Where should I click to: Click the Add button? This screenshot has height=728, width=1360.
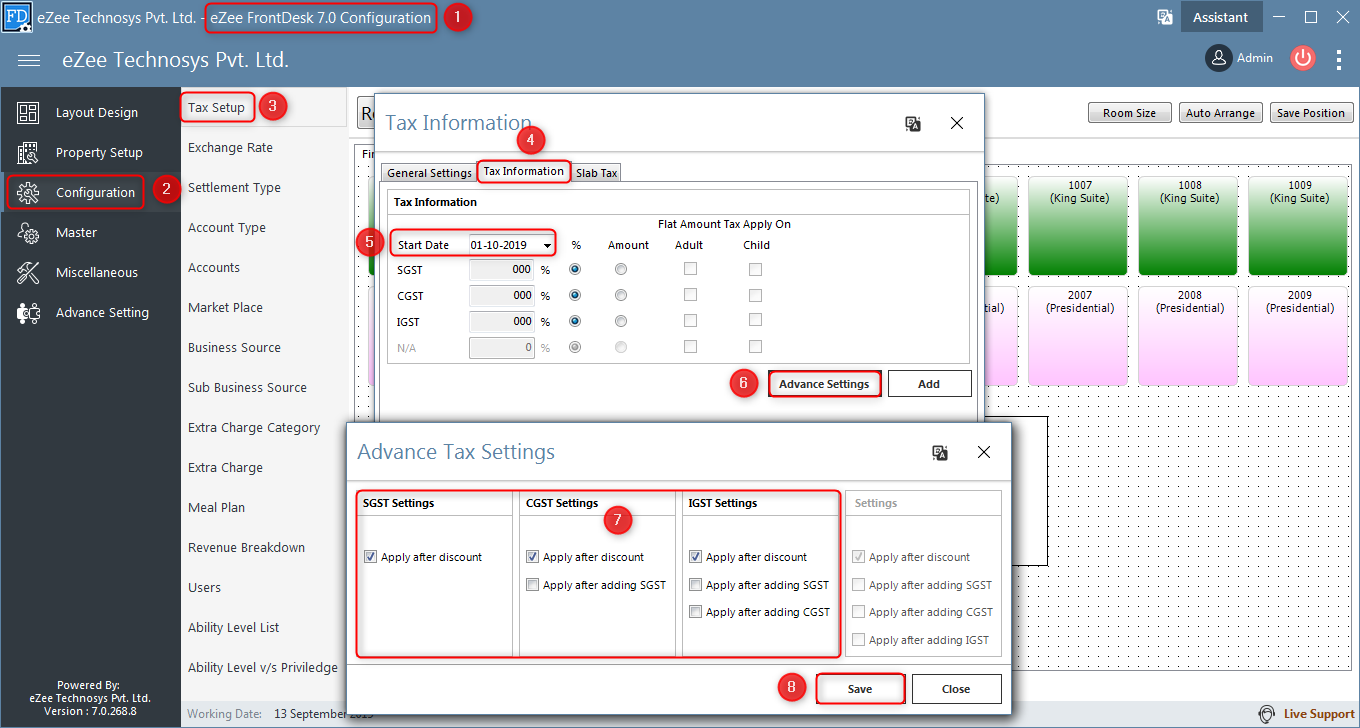(x=929, y=384)
